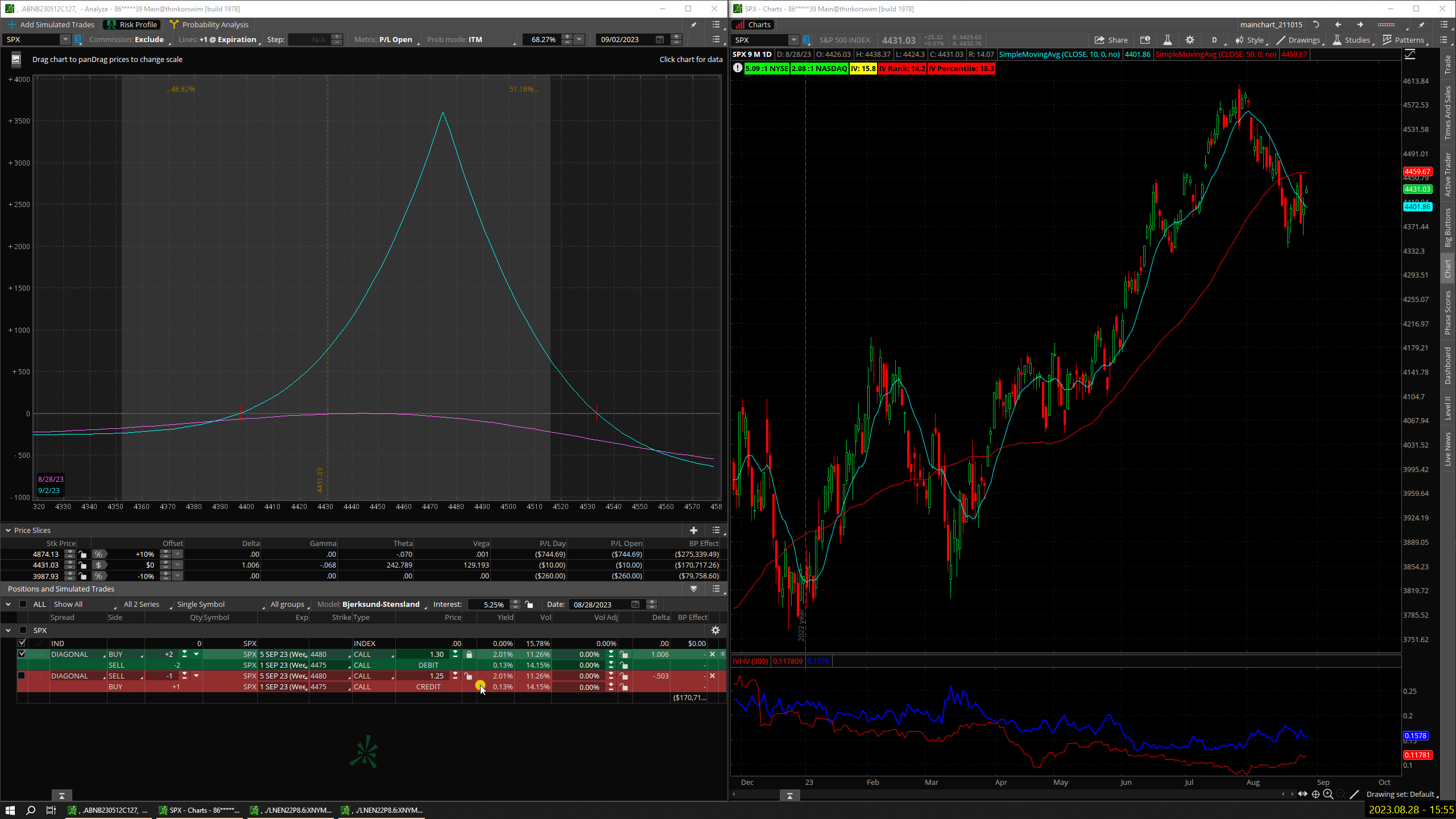Toggle the ALL positions checkbox
The image size is (1456, 819).
point(23,604)
